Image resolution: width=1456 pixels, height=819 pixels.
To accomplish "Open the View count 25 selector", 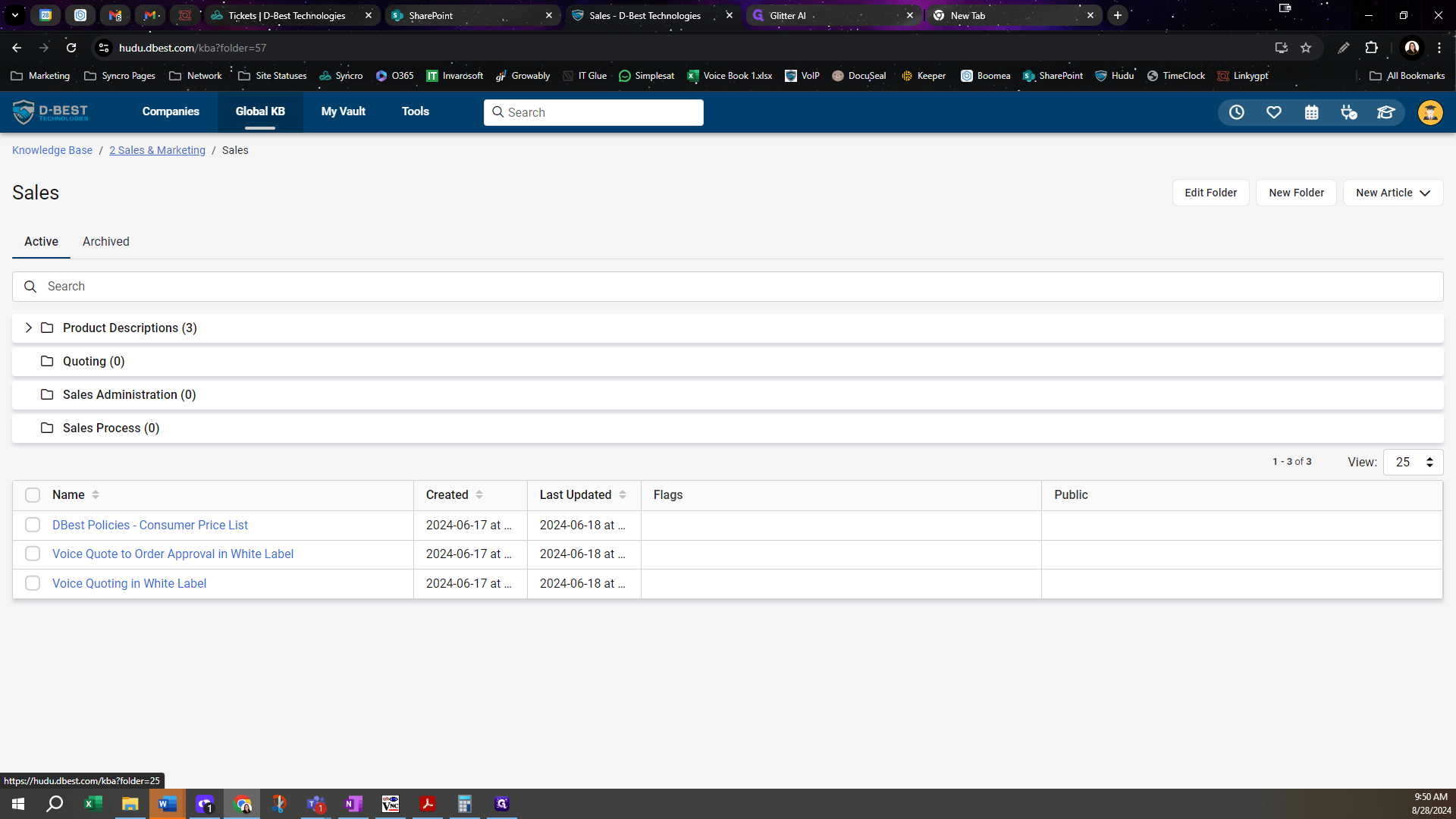I will point(1413,462).
